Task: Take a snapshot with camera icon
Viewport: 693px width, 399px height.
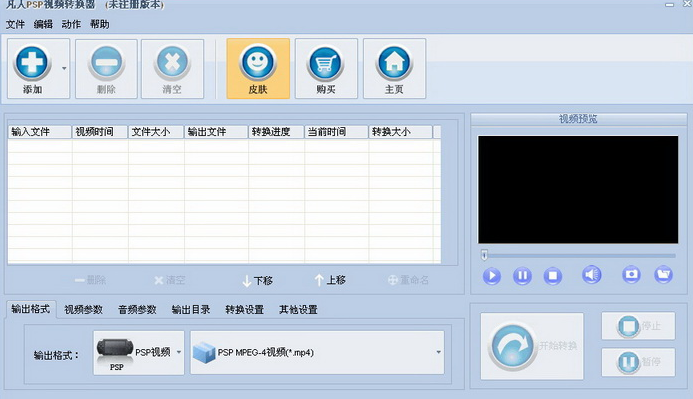Action: 631,275
